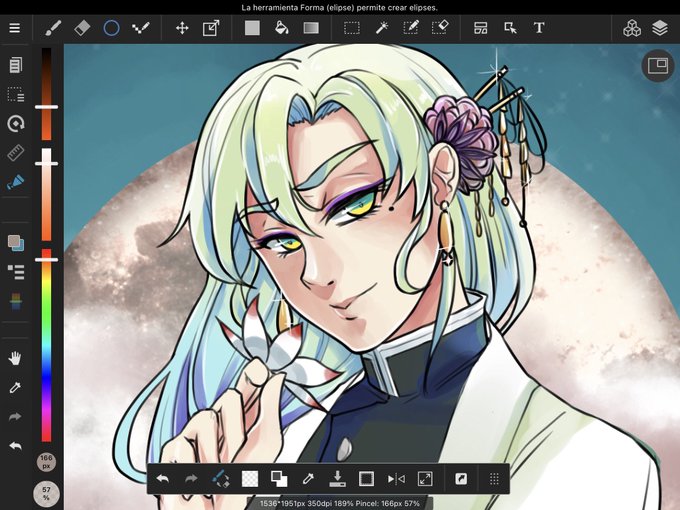Image resolution: width=680 pixels, height=510 pixels.
Task: Select the Eyedropper in the bottom bar
Action: click(308, 479)
